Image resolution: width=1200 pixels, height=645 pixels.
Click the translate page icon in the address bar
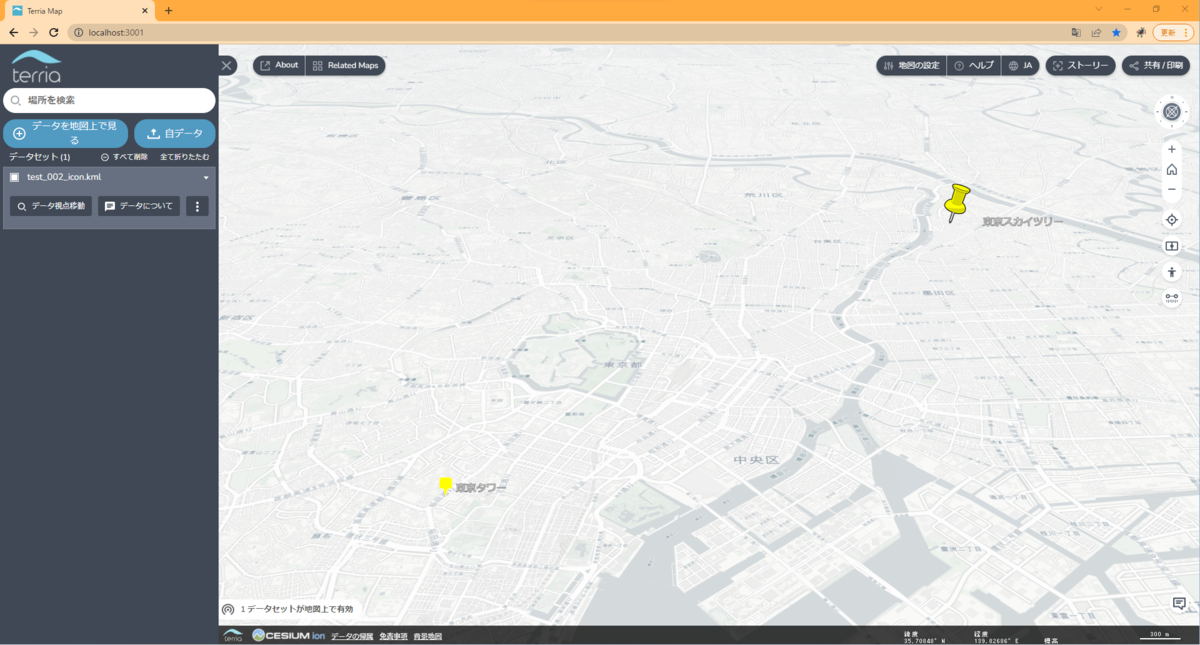pos(1076,33)
